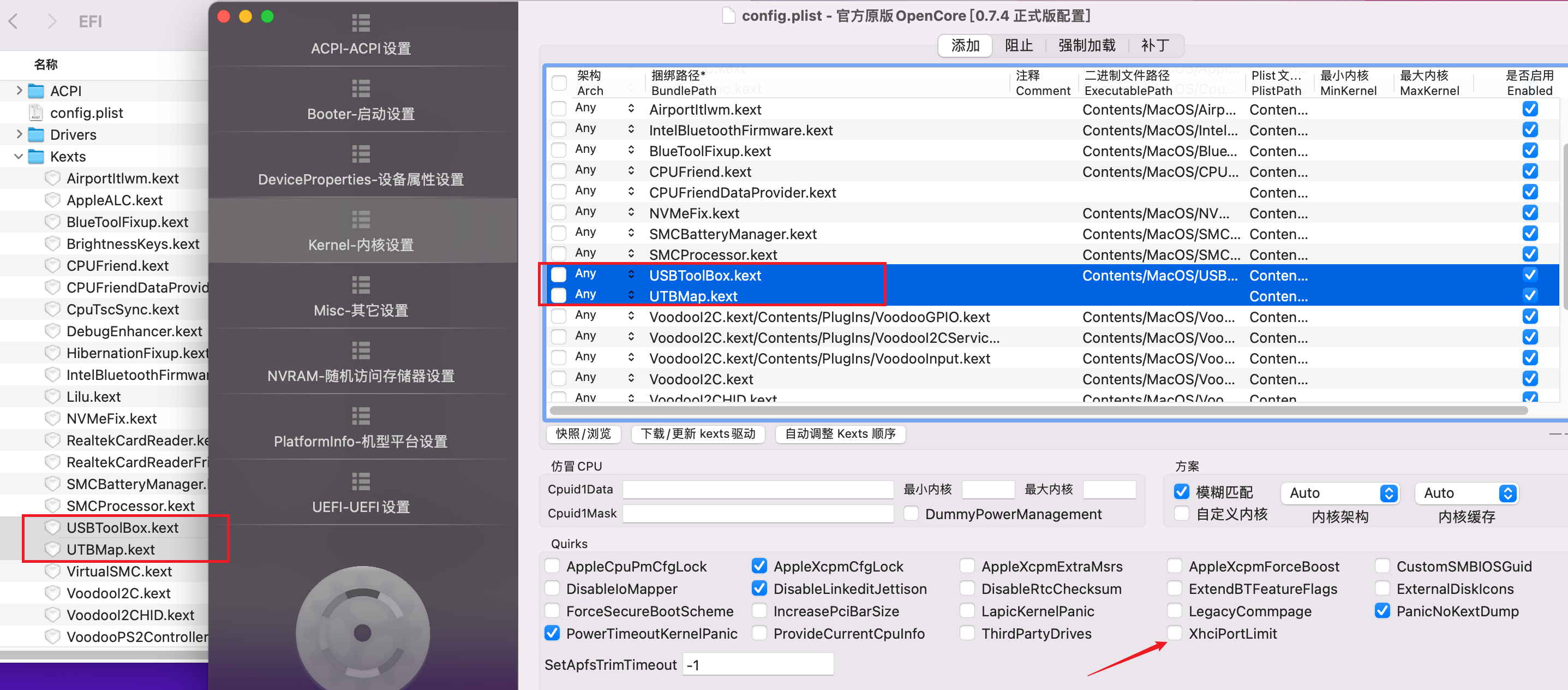
Task: Click the DebugEnhancer.kext icon in Finder
Action: coord(53,331)
